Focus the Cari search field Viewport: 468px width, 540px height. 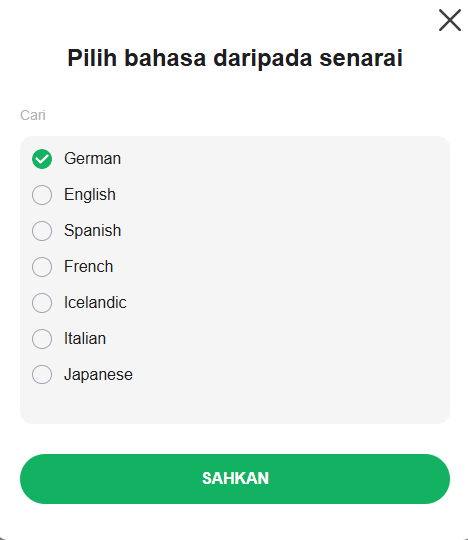[235, 115]
